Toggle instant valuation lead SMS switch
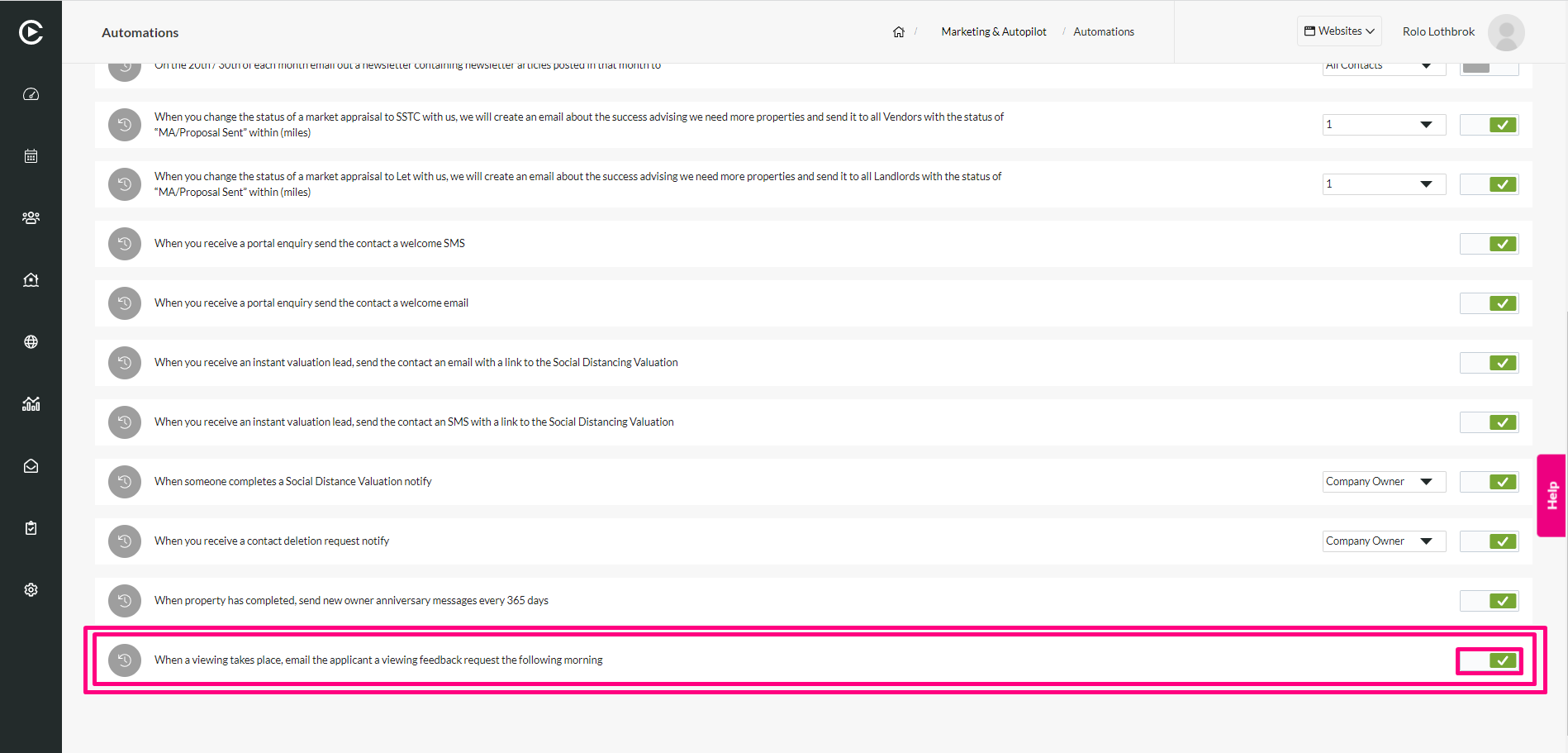Screen dimensions: 1568x753 1489,422
